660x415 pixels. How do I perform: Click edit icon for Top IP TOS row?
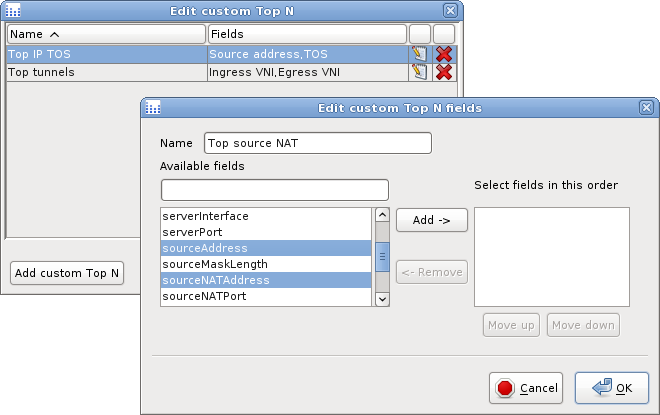tap(419, 54)
